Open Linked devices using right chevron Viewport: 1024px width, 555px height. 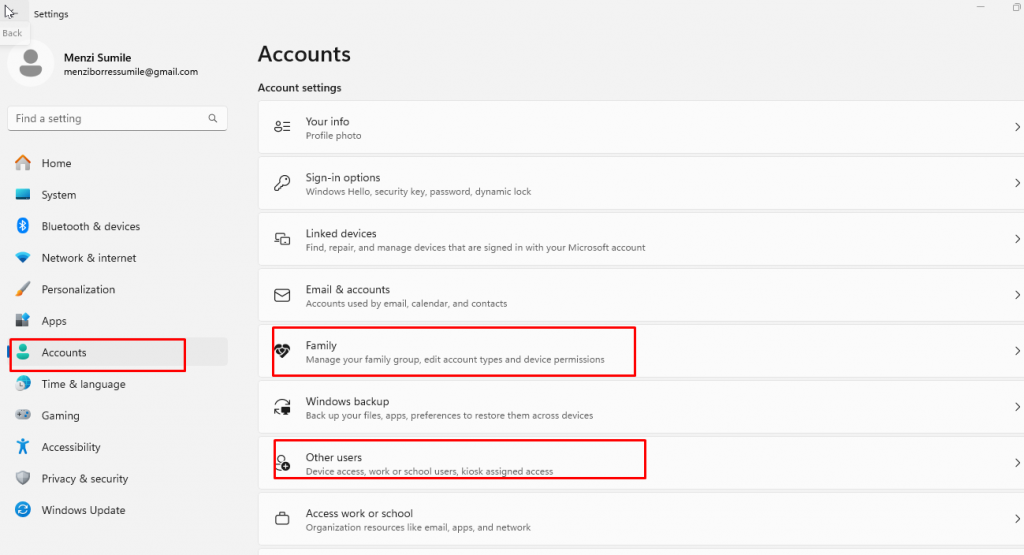1017,239
